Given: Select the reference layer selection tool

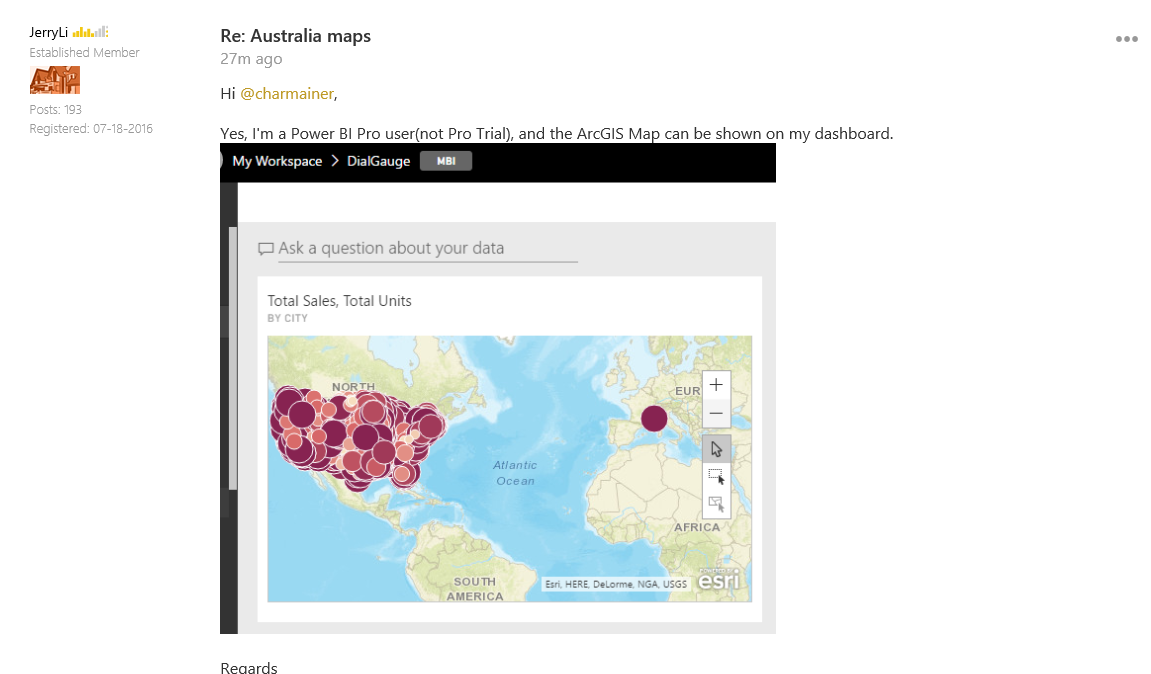Looking at the screenshot, I should pyautogui.click(x=716, y=504).
